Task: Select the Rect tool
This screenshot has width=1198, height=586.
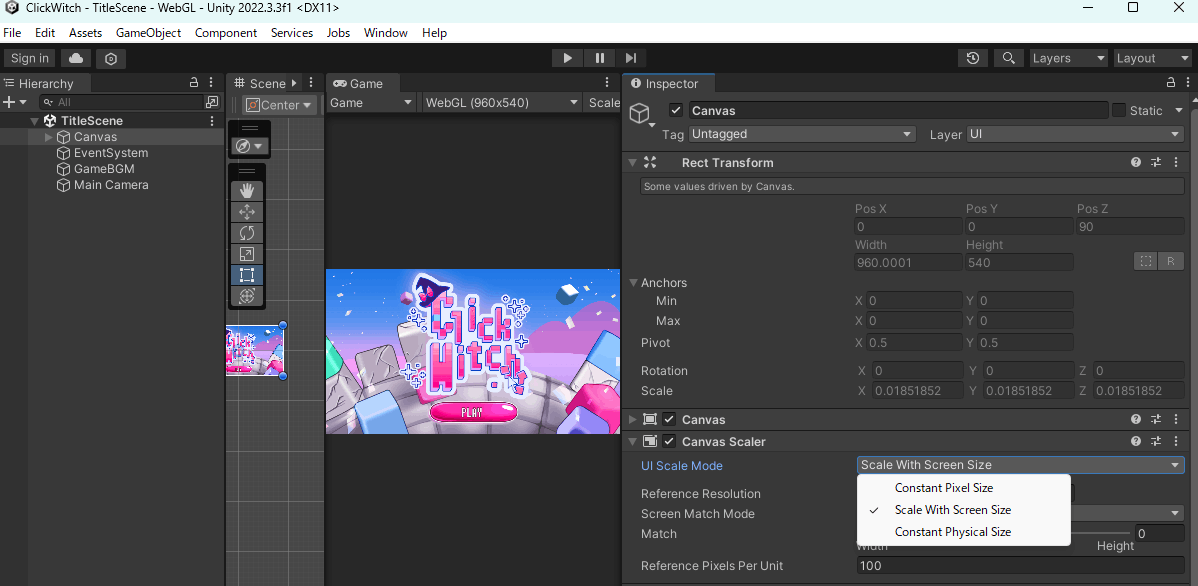Action: (x=247, y=275)
